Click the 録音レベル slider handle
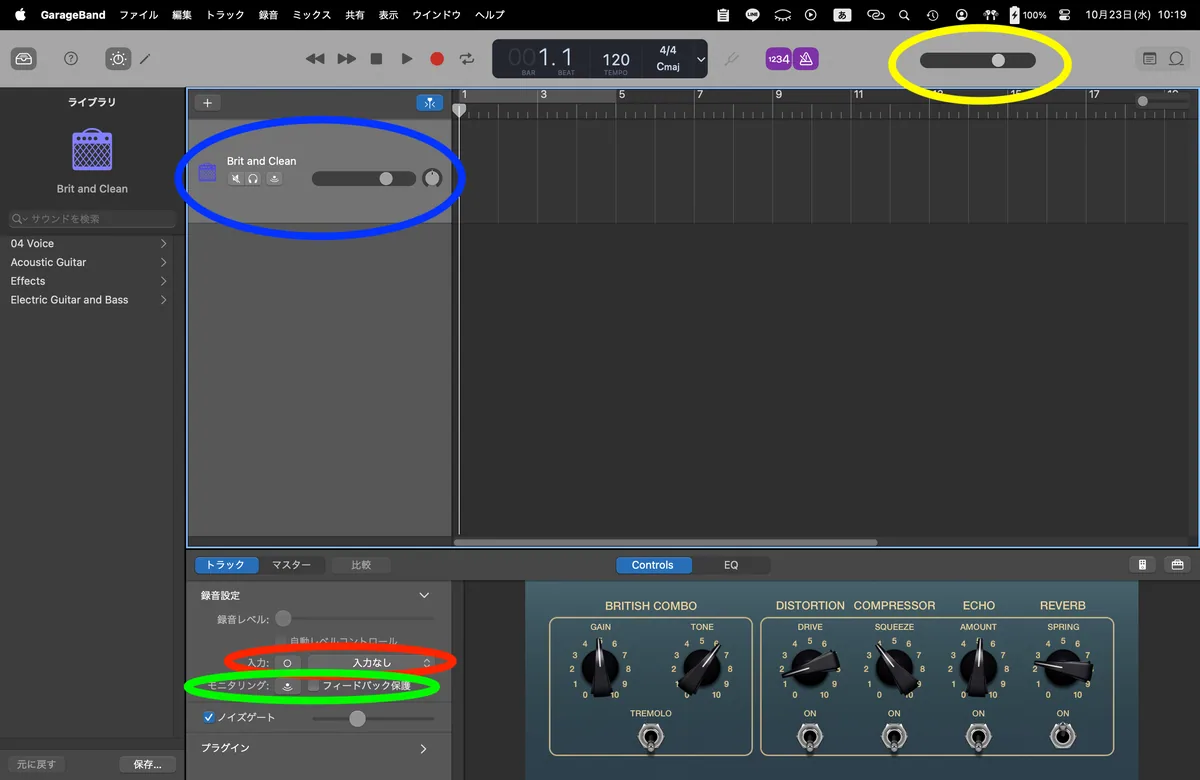 [x=283, y=619]
